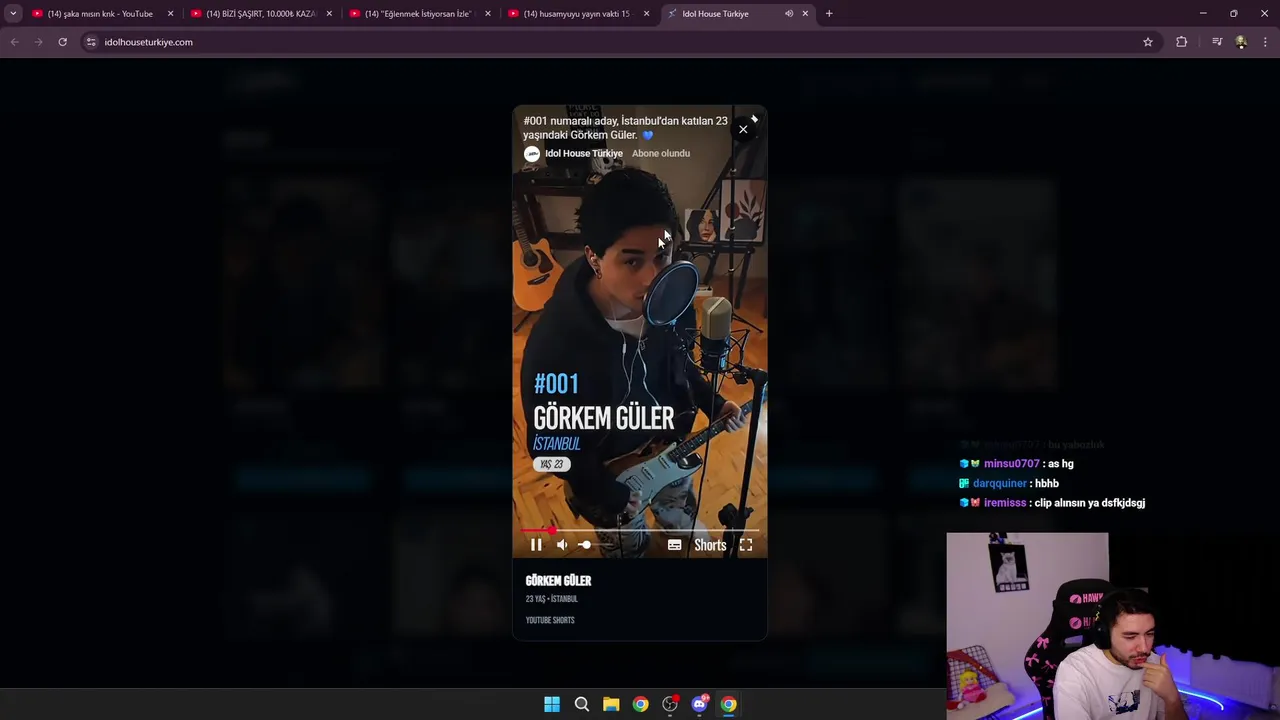Open Windows taskbar search
The image size is (1280, 720).
click(x=581, y=704)
